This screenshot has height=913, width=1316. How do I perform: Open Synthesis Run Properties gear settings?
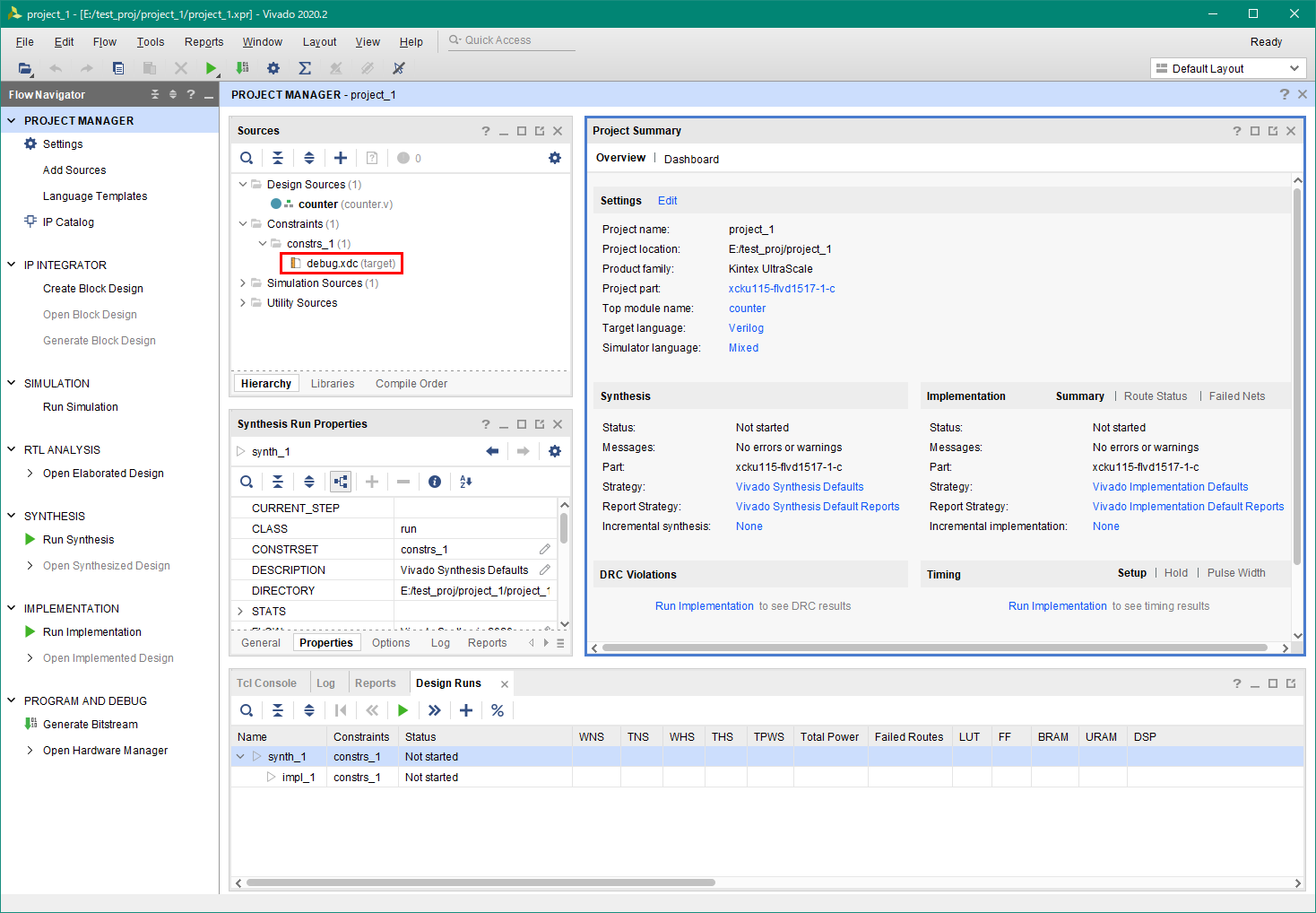[x=555, y=451]
